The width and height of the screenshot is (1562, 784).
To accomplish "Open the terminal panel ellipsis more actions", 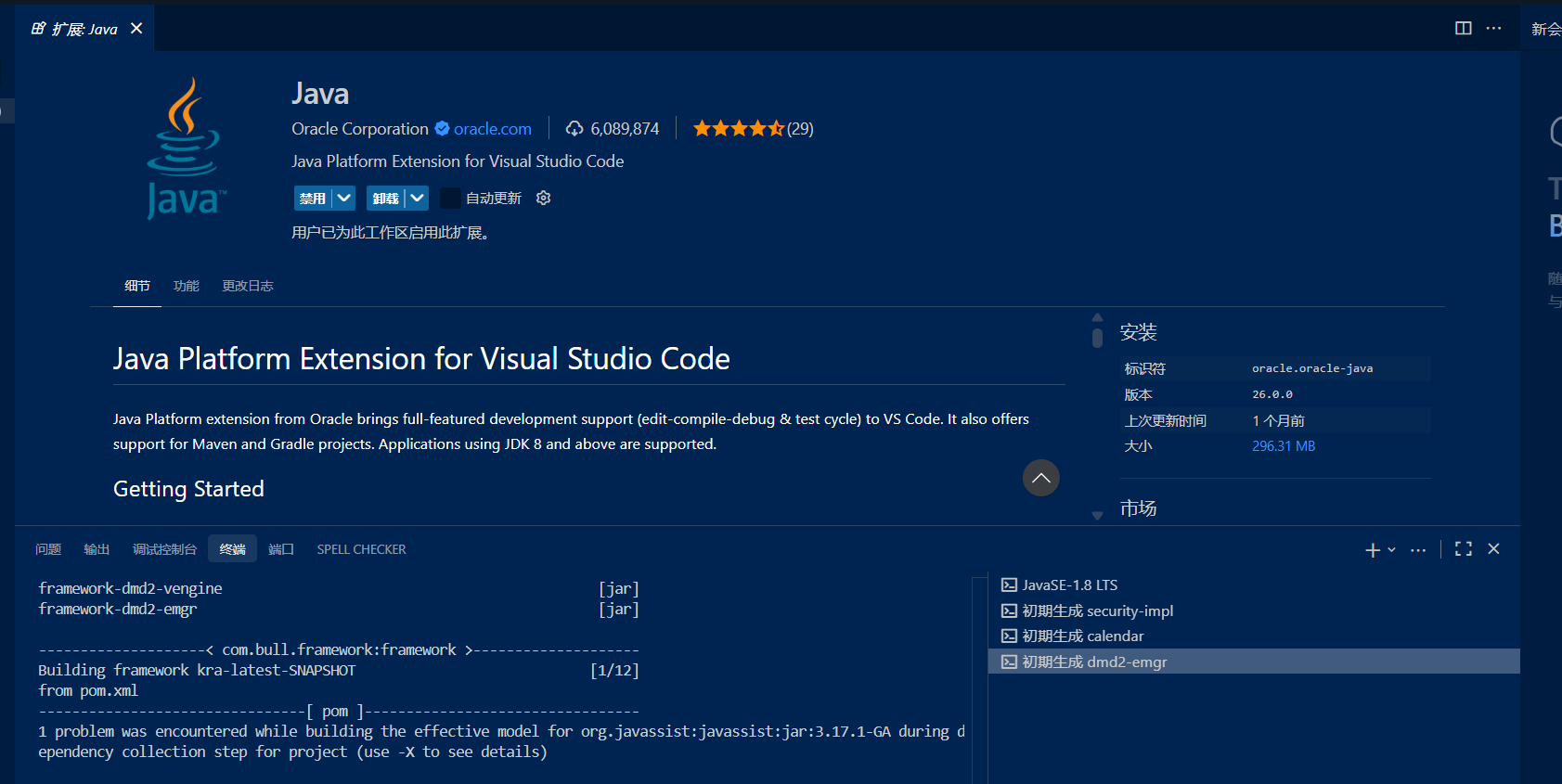I will point(1418,550).
